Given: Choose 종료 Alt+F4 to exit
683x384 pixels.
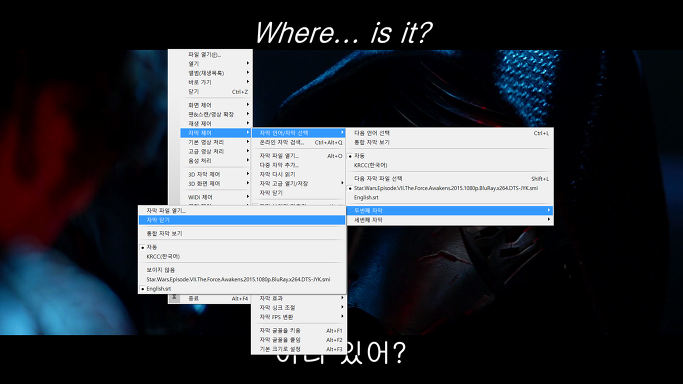Looking at the screenshot, I should coord(216,298).
